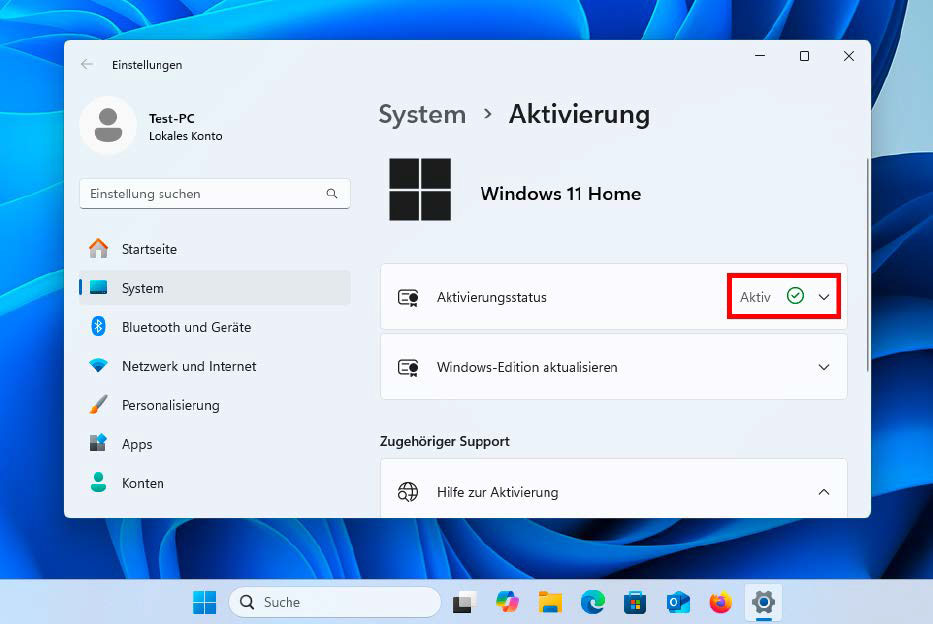Click the Windows 11 Home edition text
This screenshot has width=933, height=624.
561,193
